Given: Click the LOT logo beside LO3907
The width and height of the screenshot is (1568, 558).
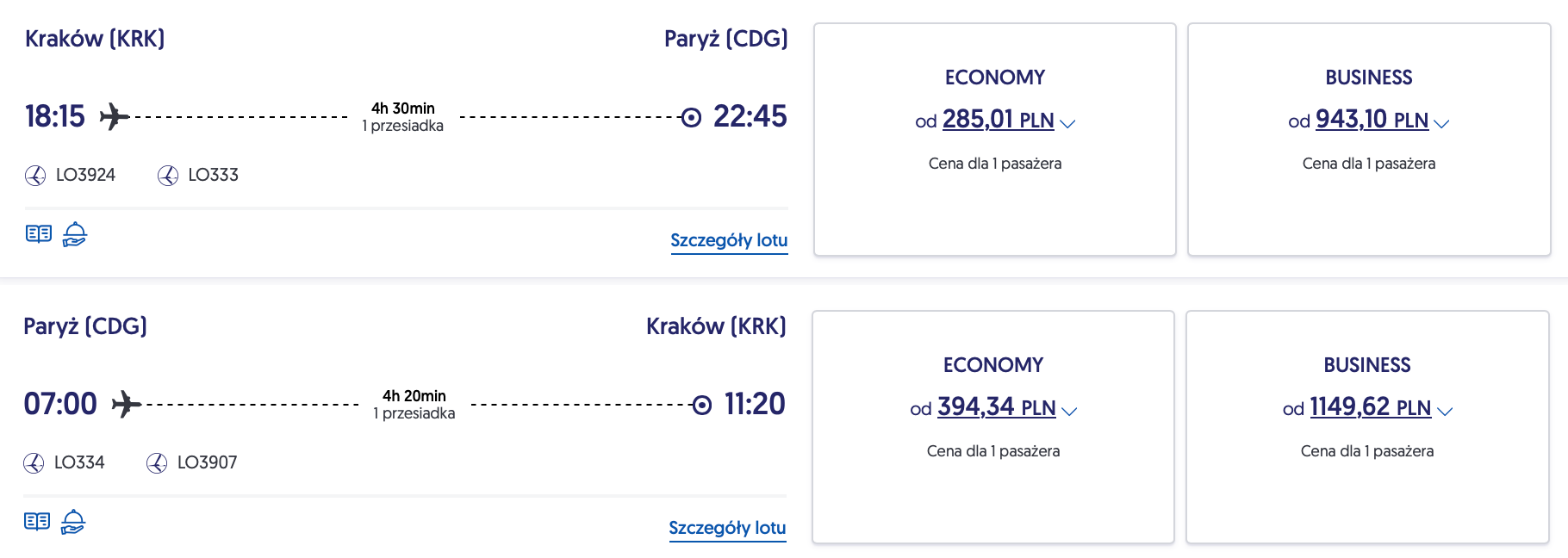Looking at the screenshot, I should (x=157, y=463).
